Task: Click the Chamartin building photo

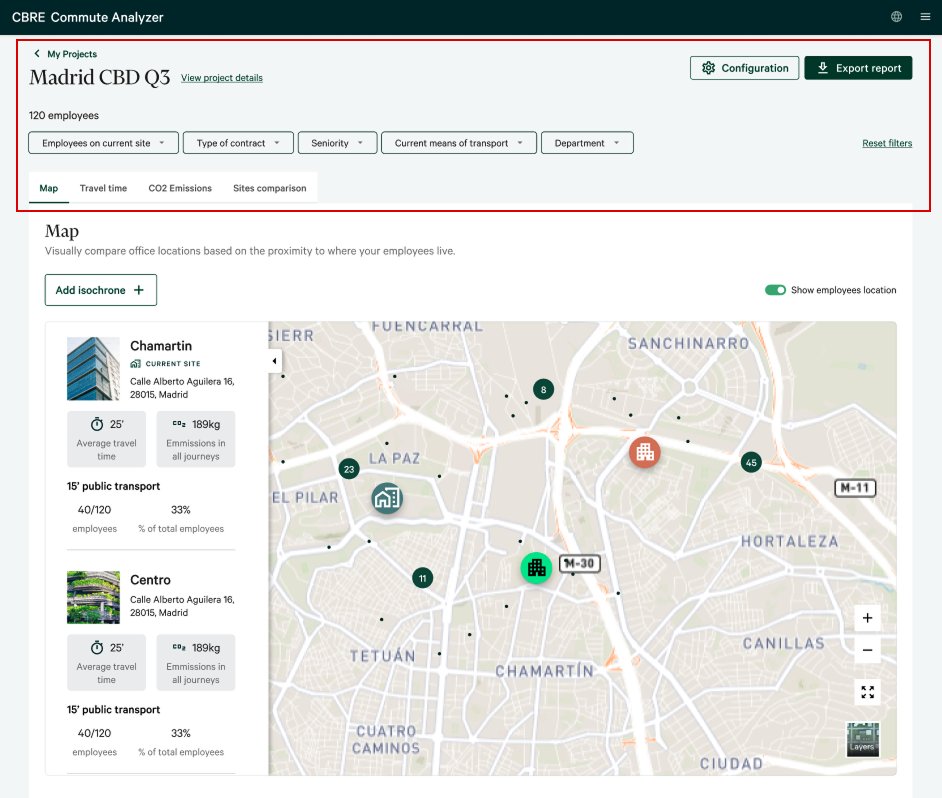Action: (x=93, y=368)
